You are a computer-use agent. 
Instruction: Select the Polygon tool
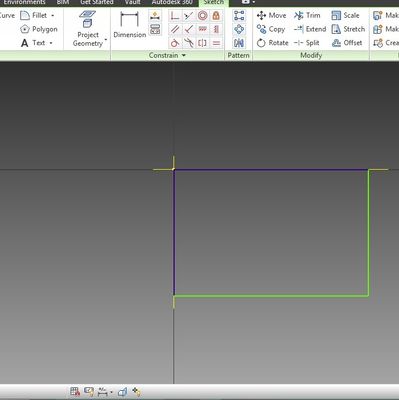tap(39, 29)
